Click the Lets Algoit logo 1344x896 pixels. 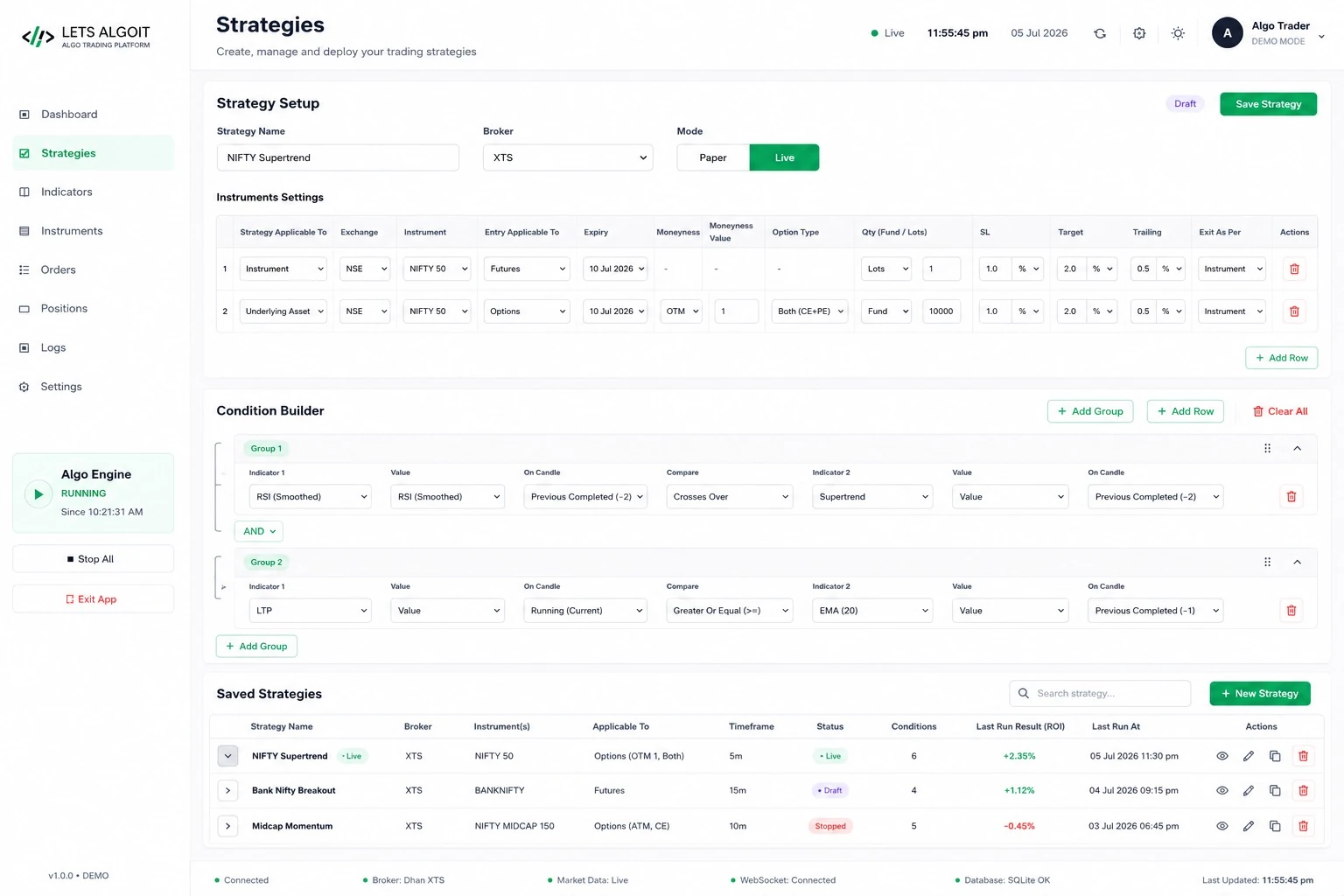click(86, 37)
